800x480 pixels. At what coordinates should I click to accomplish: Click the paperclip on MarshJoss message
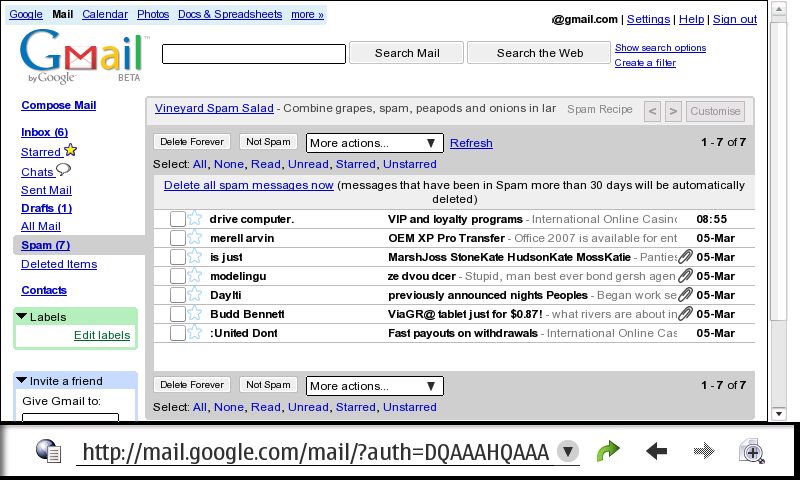pos(685,257)
